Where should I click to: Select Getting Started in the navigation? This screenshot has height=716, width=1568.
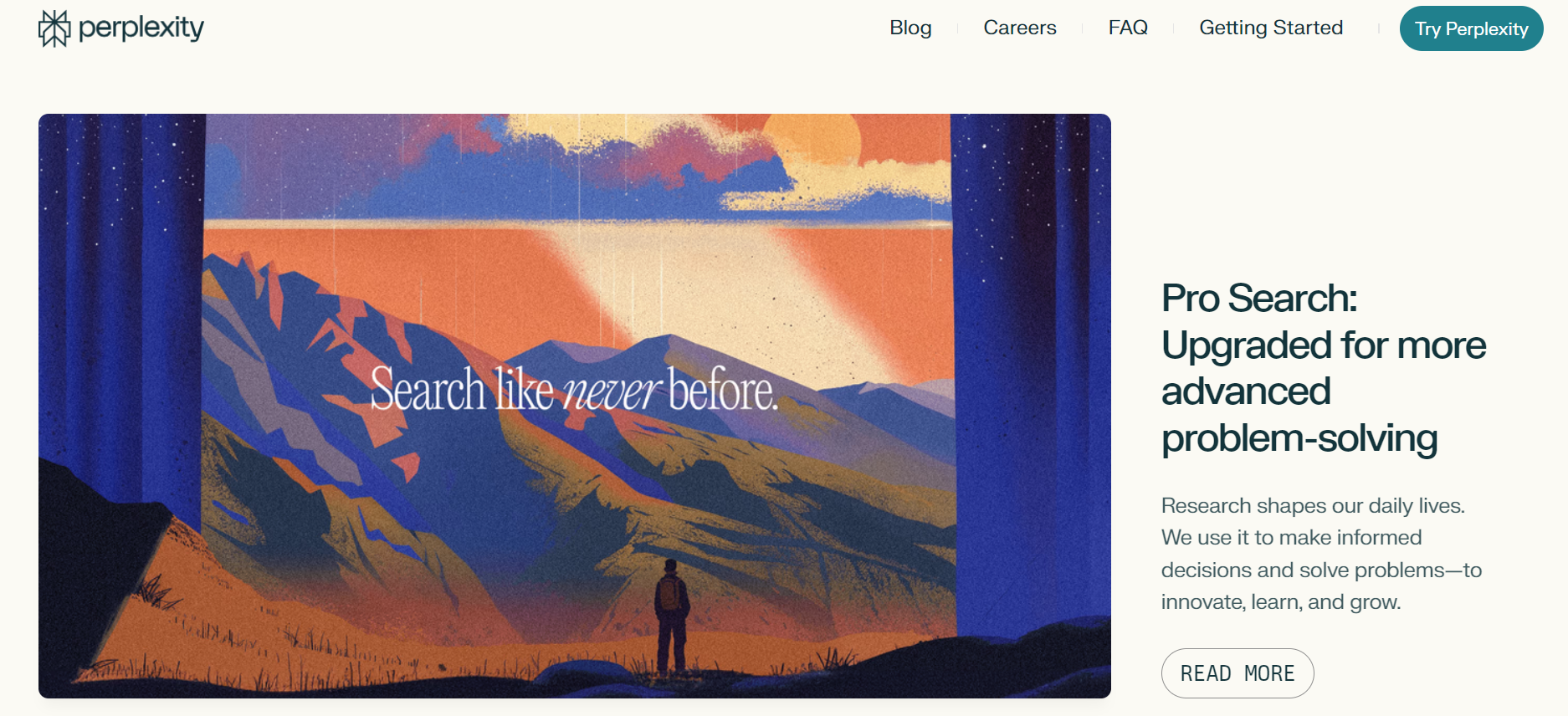(1271, 28)
